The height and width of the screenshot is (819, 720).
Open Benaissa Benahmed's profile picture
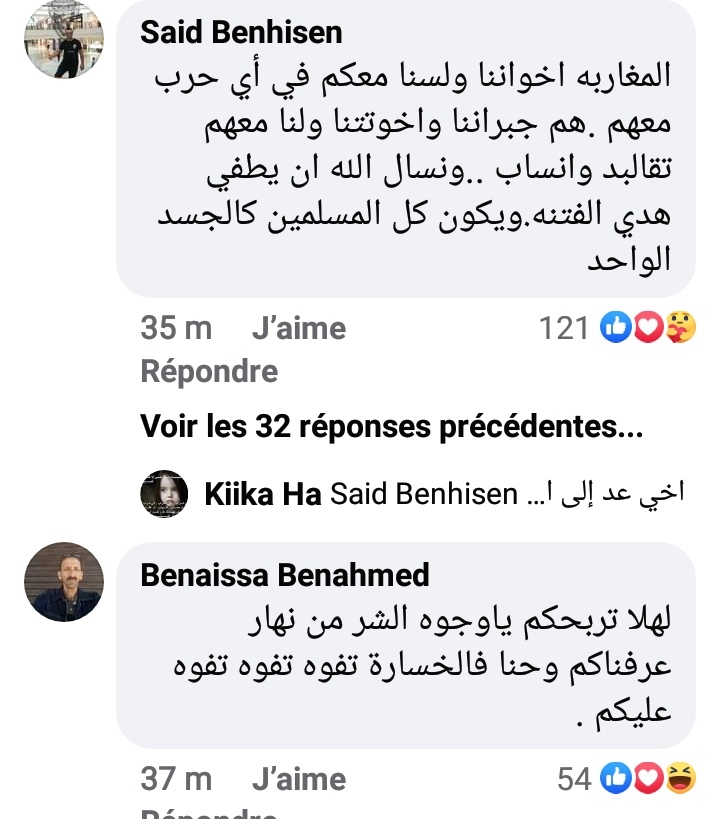pos(64,582)
